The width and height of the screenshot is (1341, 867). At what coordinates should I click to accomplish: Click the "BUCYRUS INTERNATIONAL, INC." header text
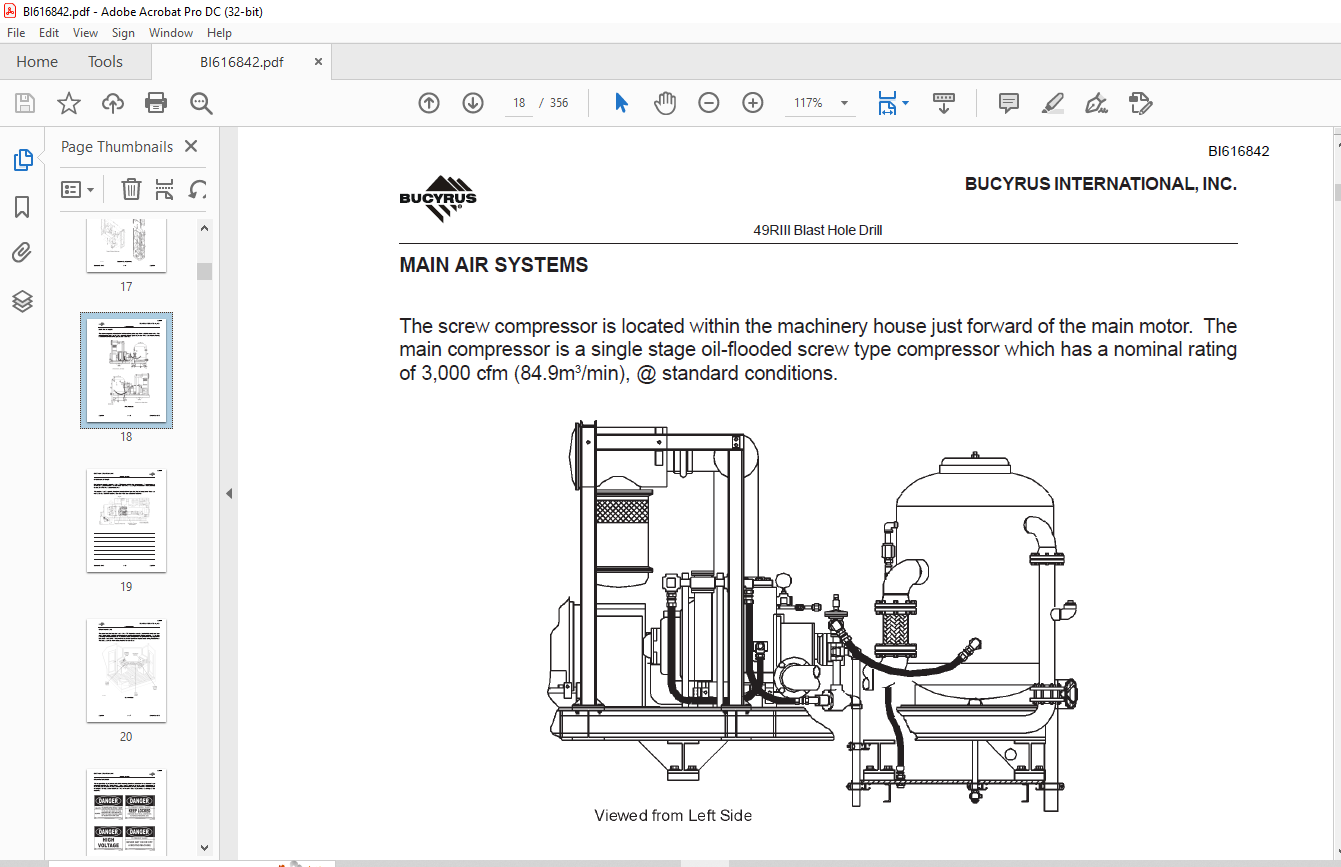coord(1101,184)
